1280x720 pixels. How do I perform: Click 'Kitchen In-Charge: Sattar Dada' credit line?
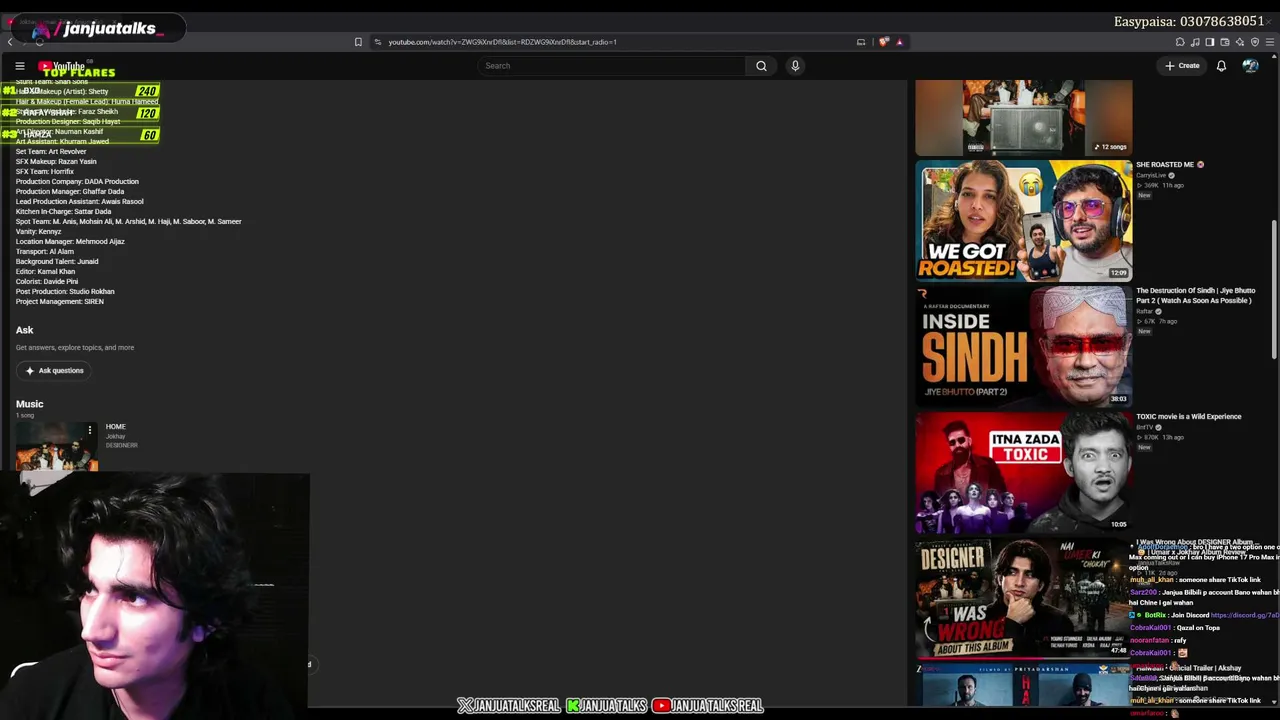coord(63,212)
